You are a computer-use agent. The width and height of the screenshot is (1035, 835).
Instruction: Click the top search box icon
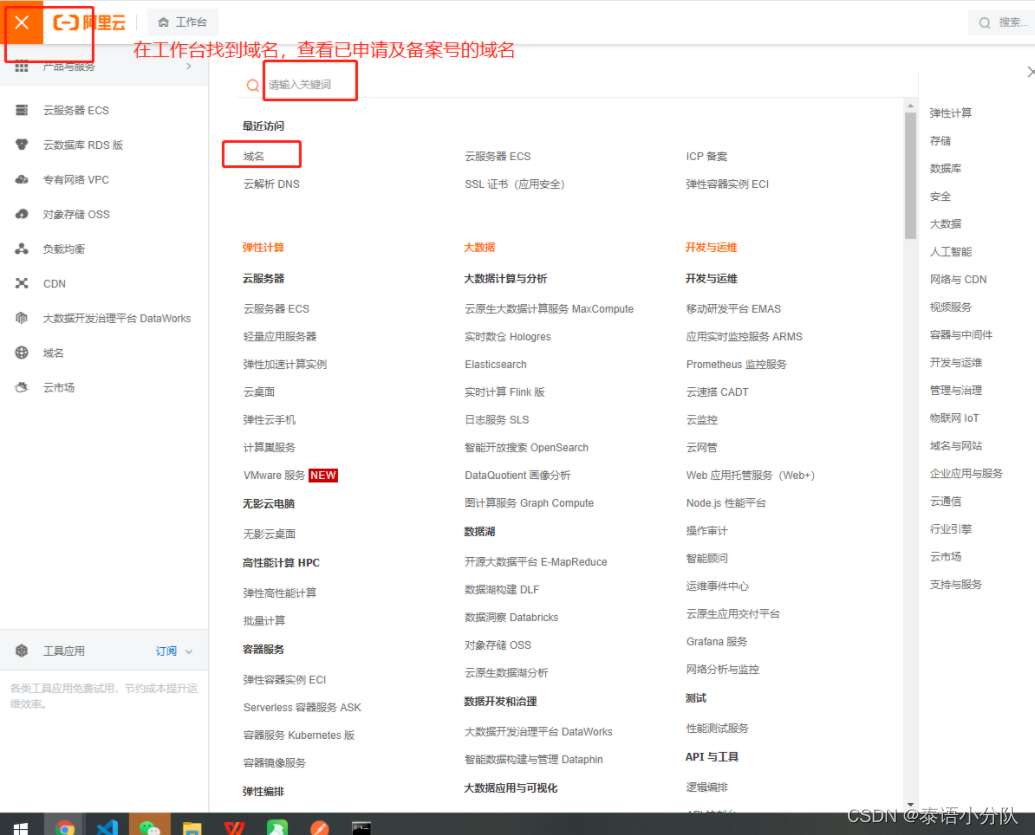click(x=984, y=23)
